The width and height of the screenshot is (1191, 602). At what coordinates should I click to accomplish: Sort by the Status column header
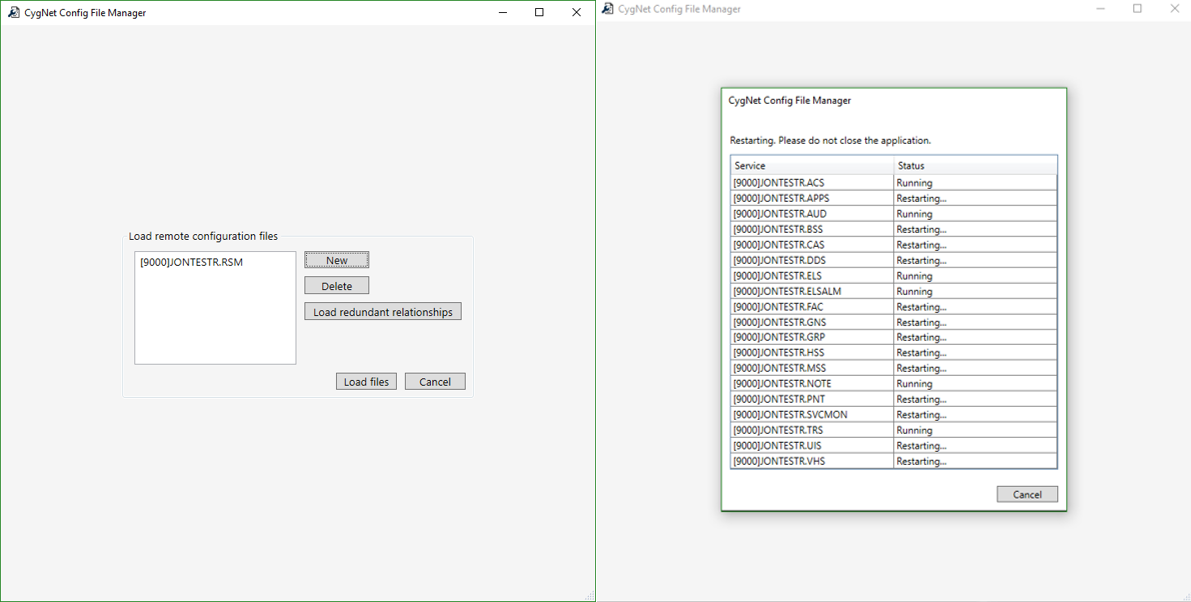[x=974, y=166]
